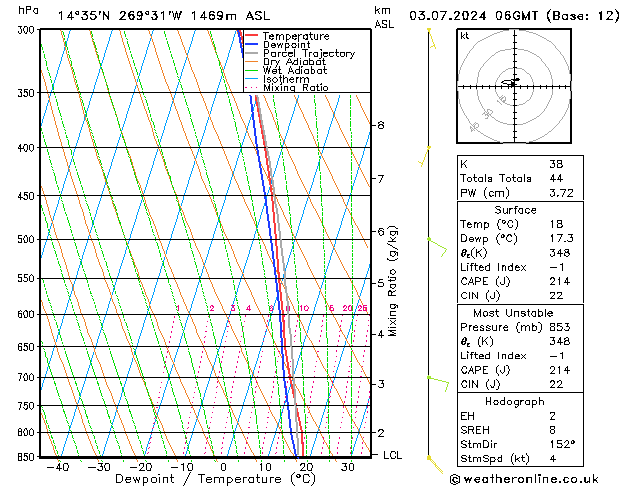The image size is (629, 486).
Task: Select the wind barb at 850 hPa
Action: (434, 462)
